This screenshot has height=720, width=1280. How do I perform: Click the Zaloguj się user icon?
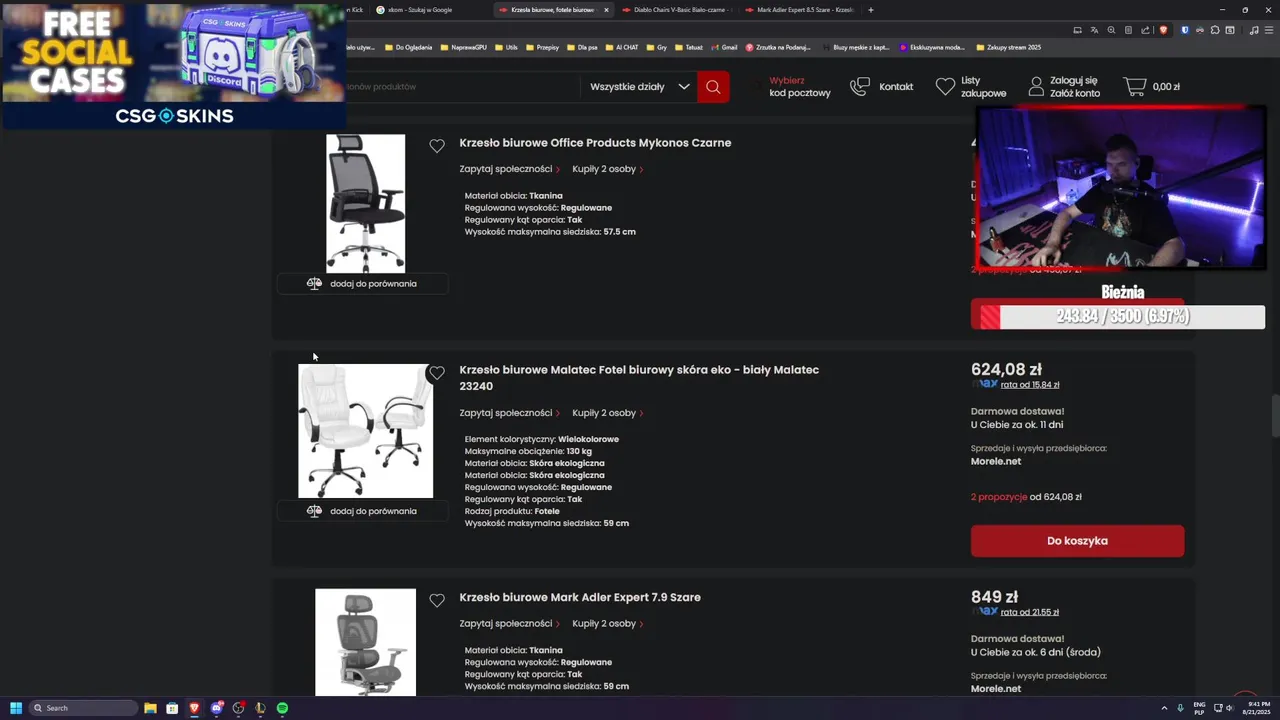[x=1036, y=86]
